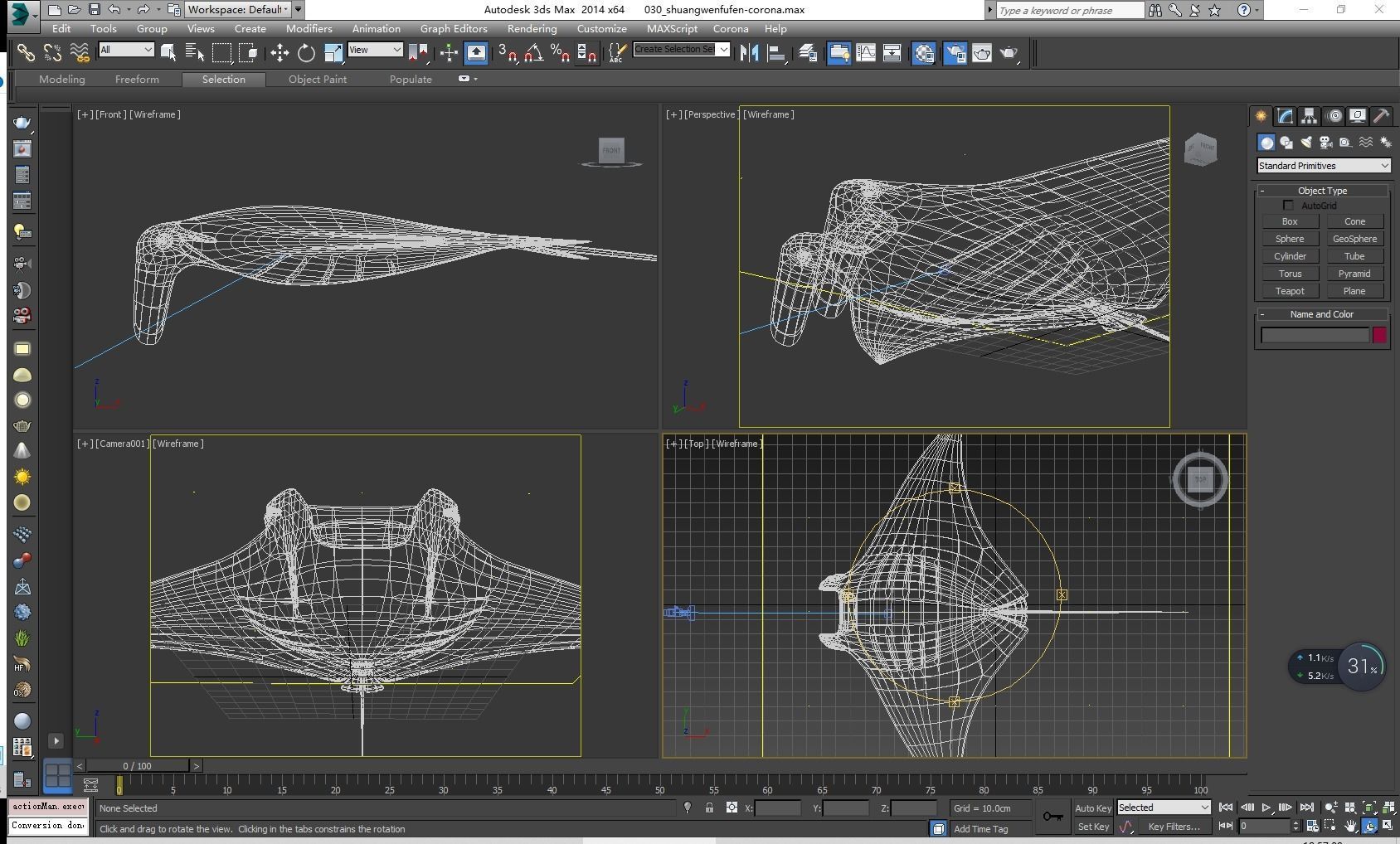Select the Lights category icon

(1306, 143)
